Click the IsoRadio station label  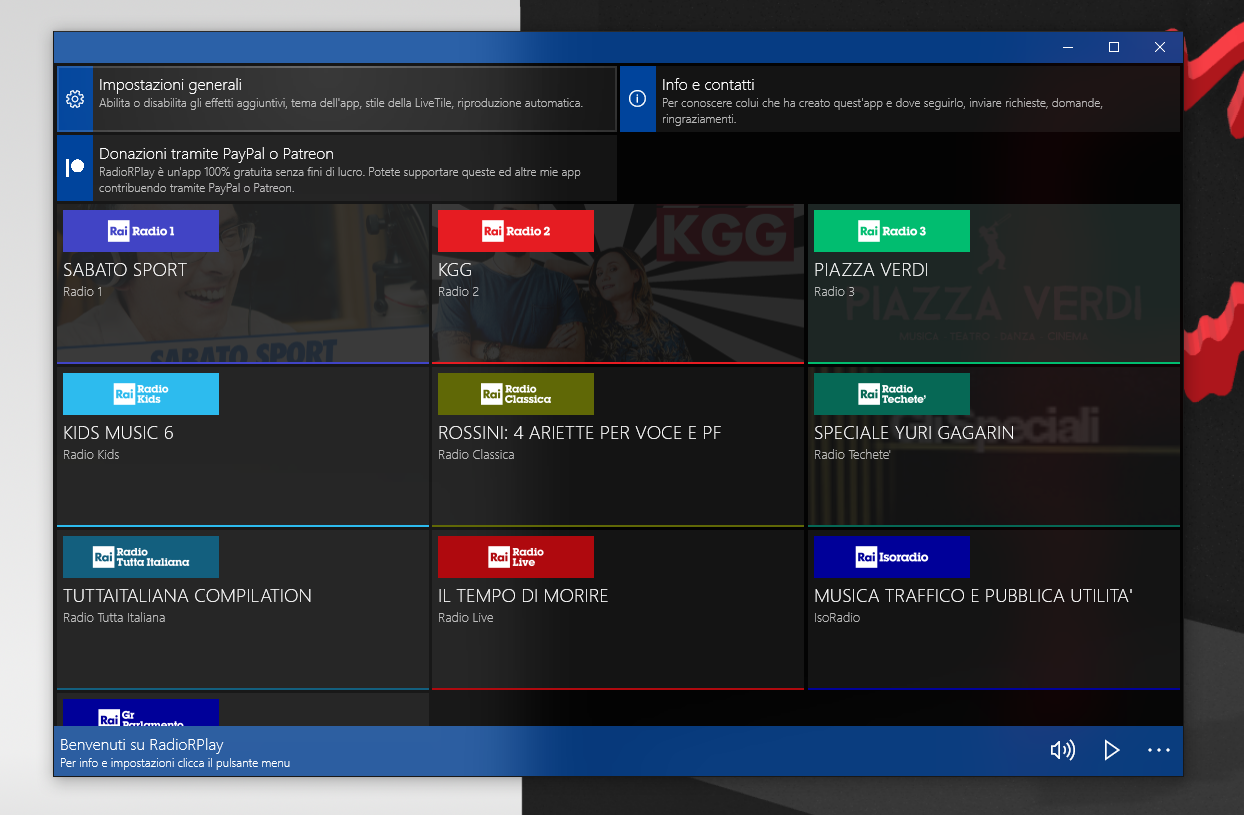click(x=837, y=618)
